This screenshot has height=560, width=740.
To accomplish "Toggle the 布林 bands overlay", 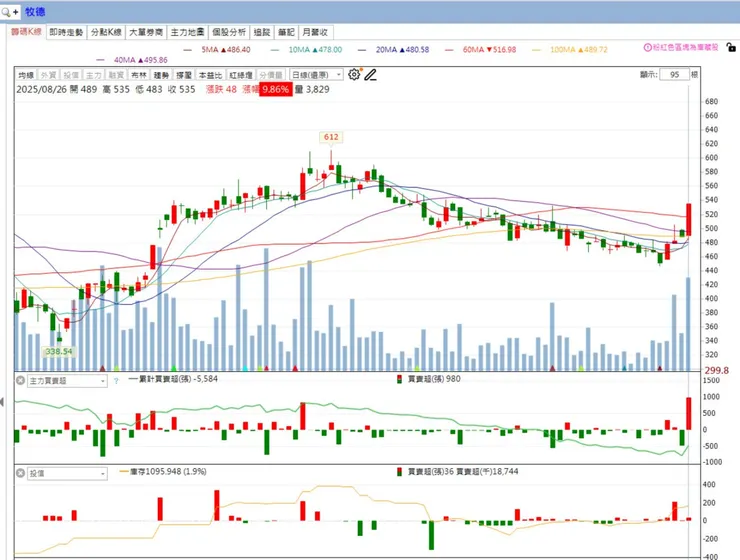I will click(139, 75).
